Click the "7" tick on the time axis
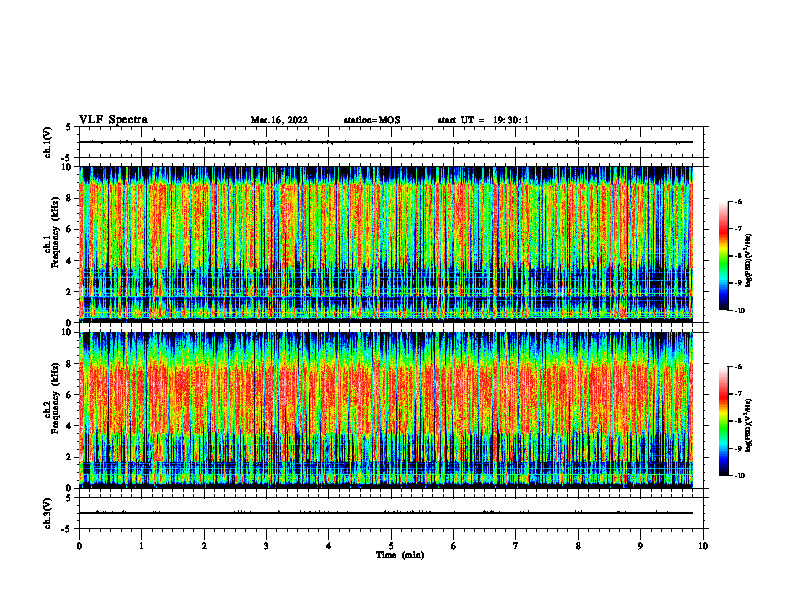This screenshot has width=792, height=612. coord(516,546)
